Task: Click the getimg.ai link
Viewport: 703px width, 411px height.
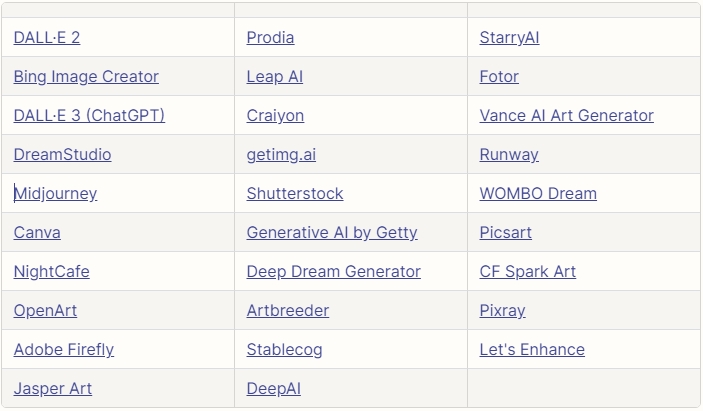Action: point(281,155)
